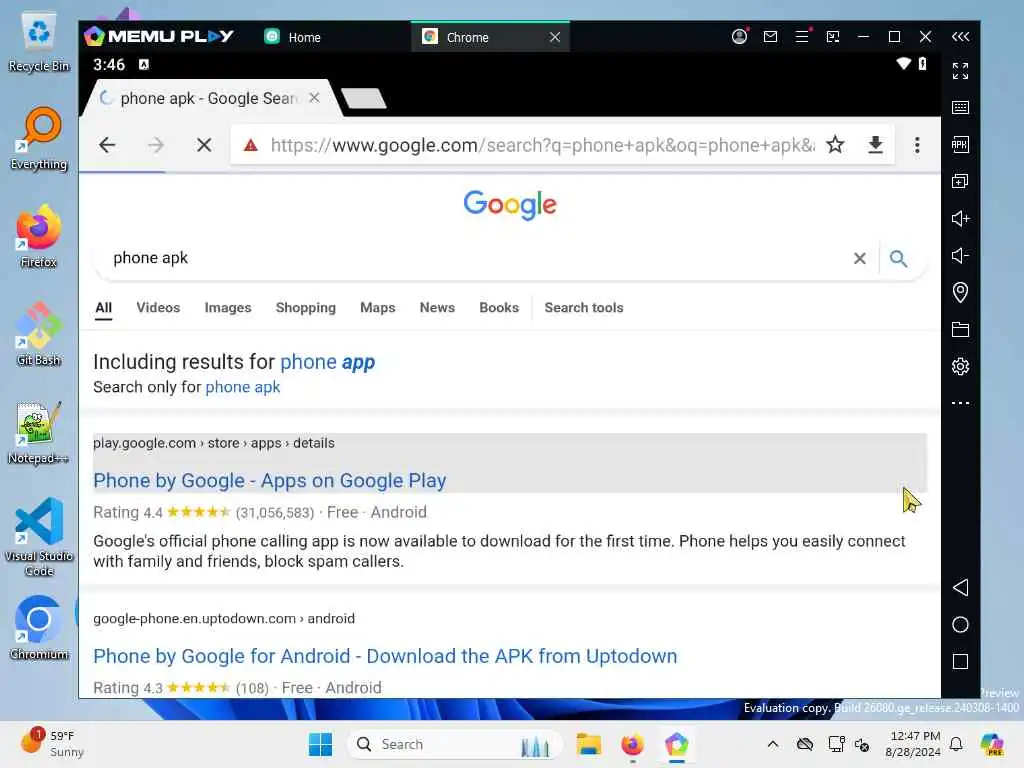Click the Google logo

click(510, 205)
